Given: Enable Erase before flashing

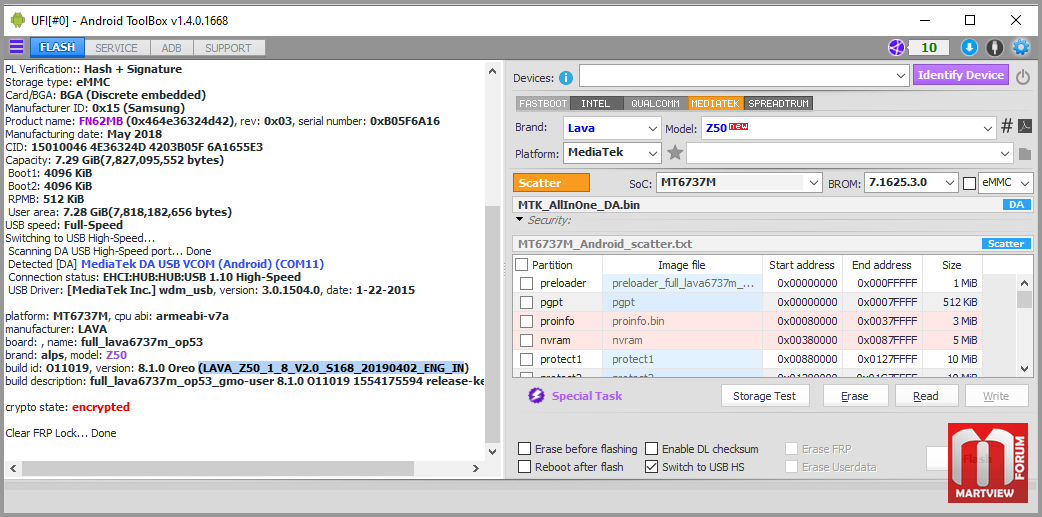Looking at the screenshot, I should (x=524, y=449).
